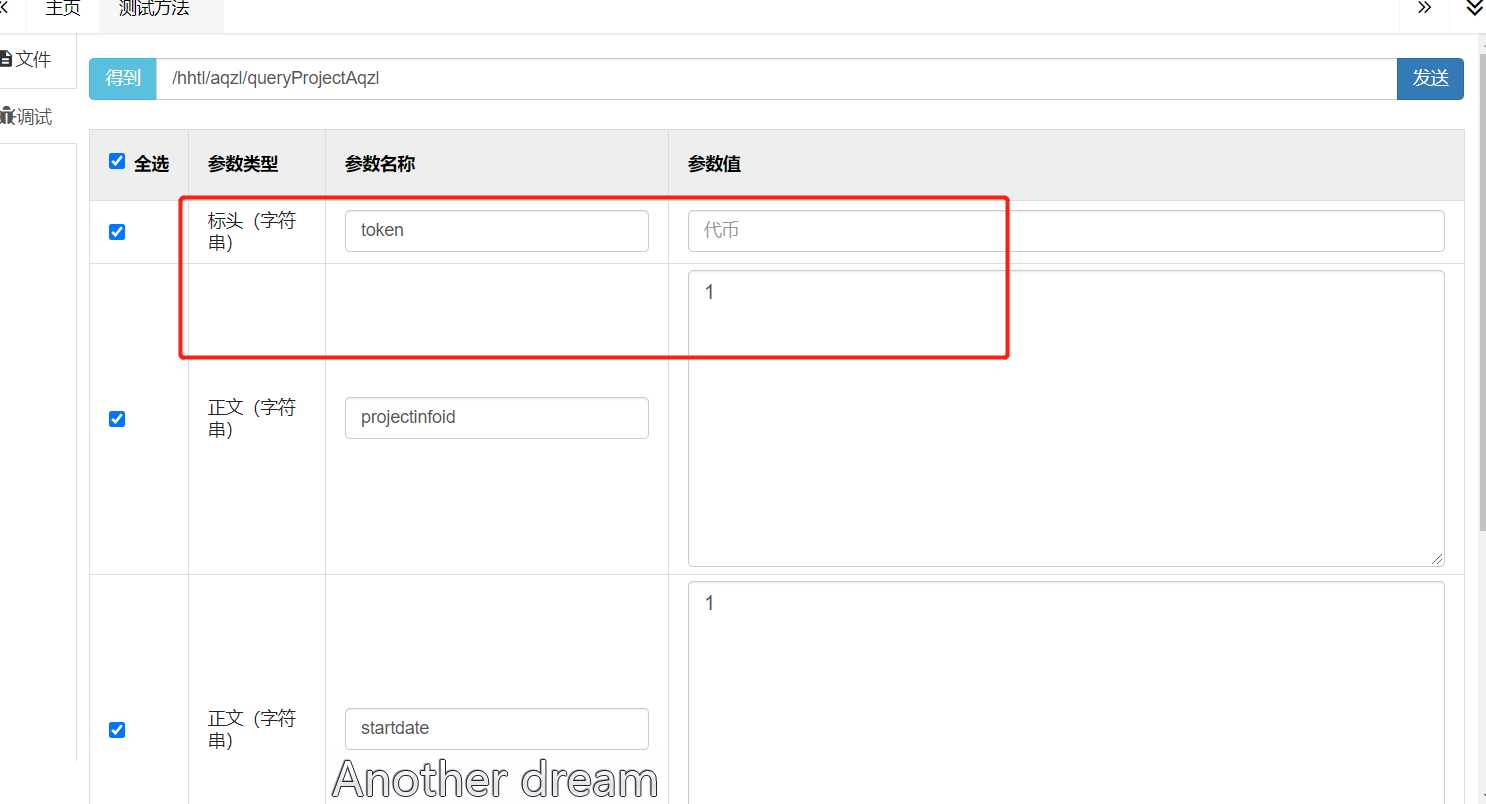Click the token parameter name field
Viewport: 1486px width, 804px height.
[496, 230]
